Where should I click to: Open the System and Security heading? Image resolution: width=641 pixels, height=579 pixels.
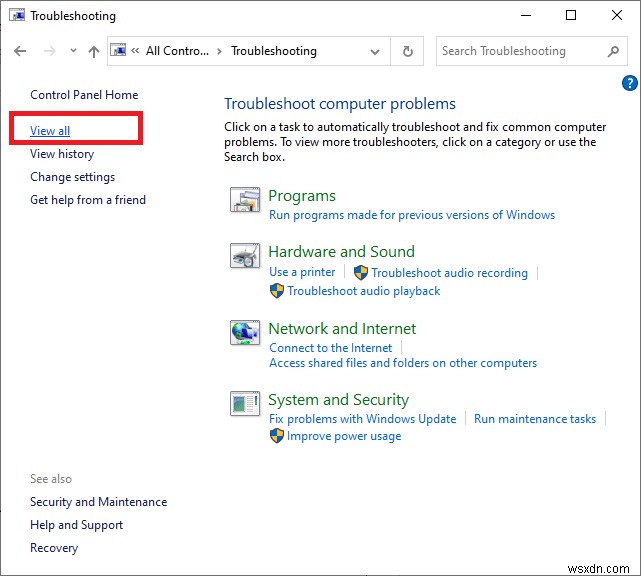339,400
